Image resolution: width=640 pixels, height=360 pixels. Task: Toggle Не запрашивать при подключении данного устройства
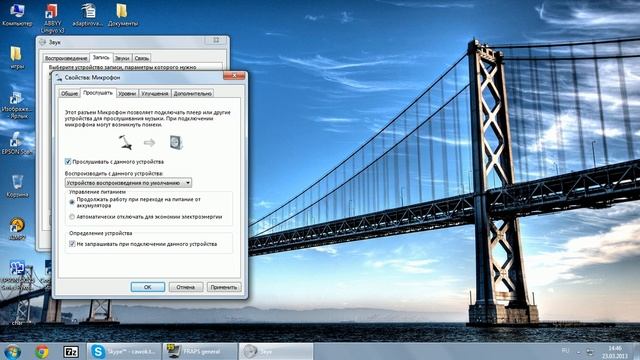tap(72, 244)
